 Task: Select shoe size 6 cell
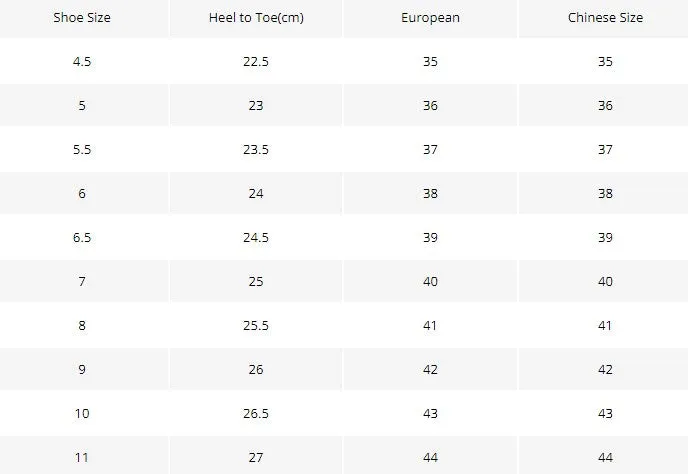[82, 194]
